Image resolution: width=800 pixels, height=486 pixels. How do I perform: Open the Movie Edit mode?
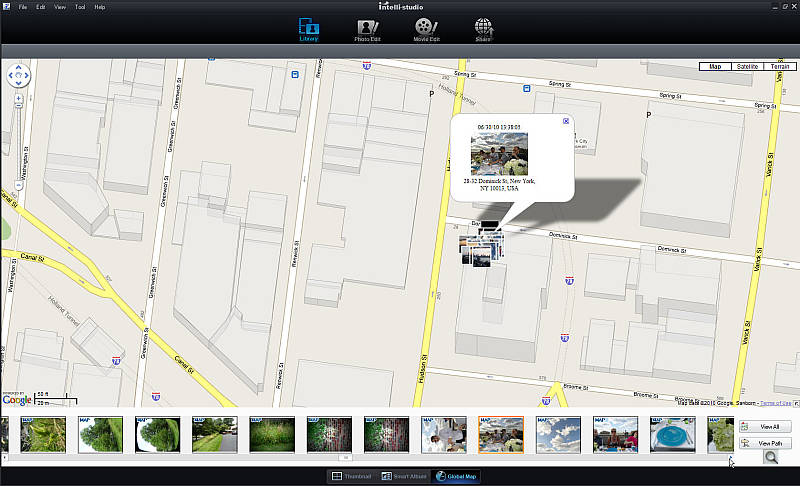coord(427,30)
